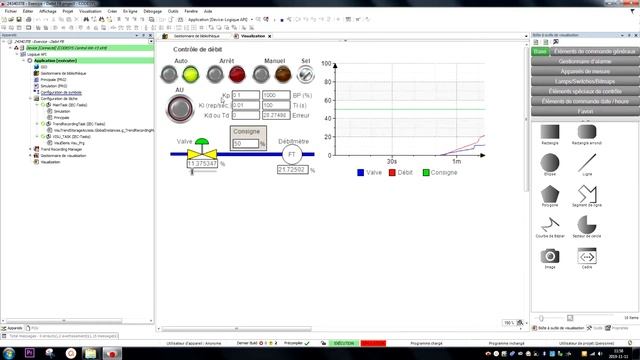Image resolution: width=640 pixels, height=360 pixels.
Task: Push the gray Manuel button
Action: click(261, 75)
